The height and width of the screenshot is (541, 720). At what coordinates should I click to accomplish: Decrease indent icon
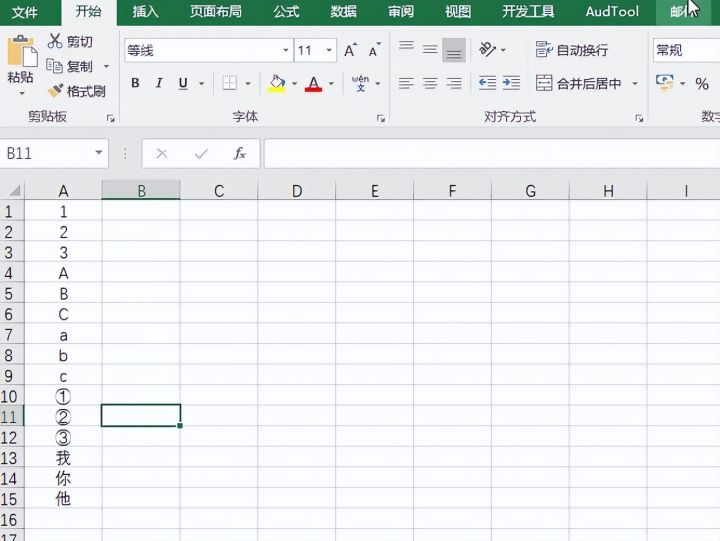(487, 83)
